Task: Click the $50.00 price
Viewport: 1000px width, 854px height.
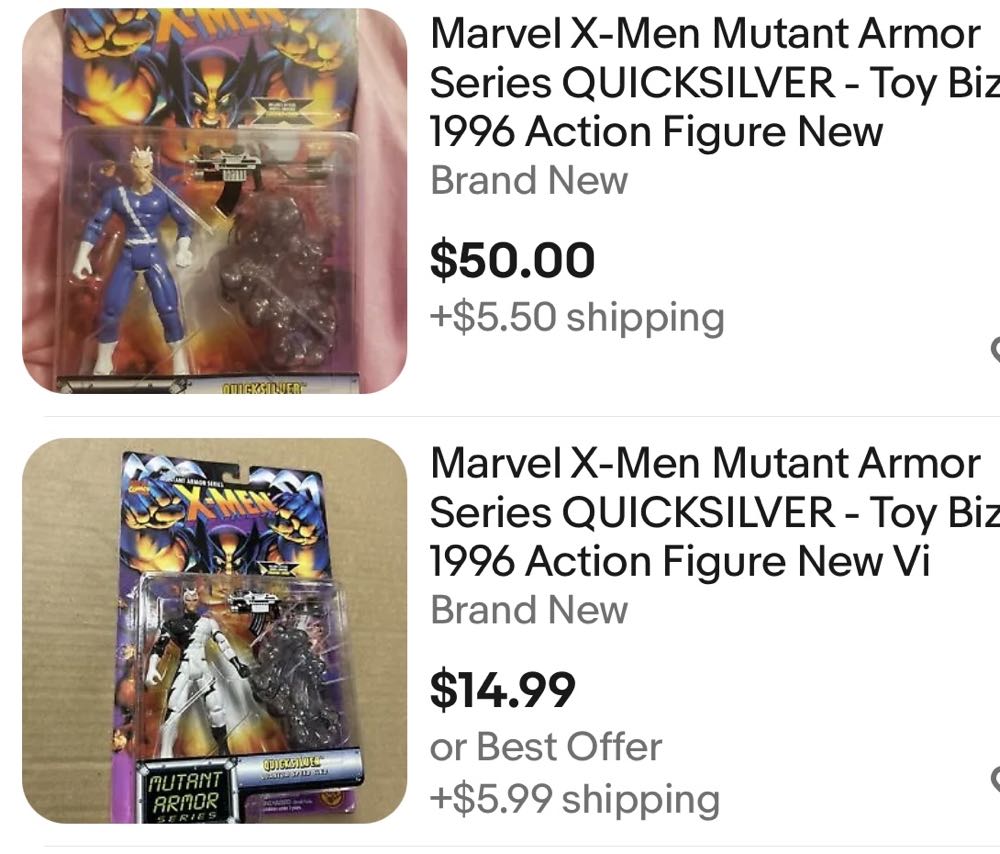Action: pos(512,261)
